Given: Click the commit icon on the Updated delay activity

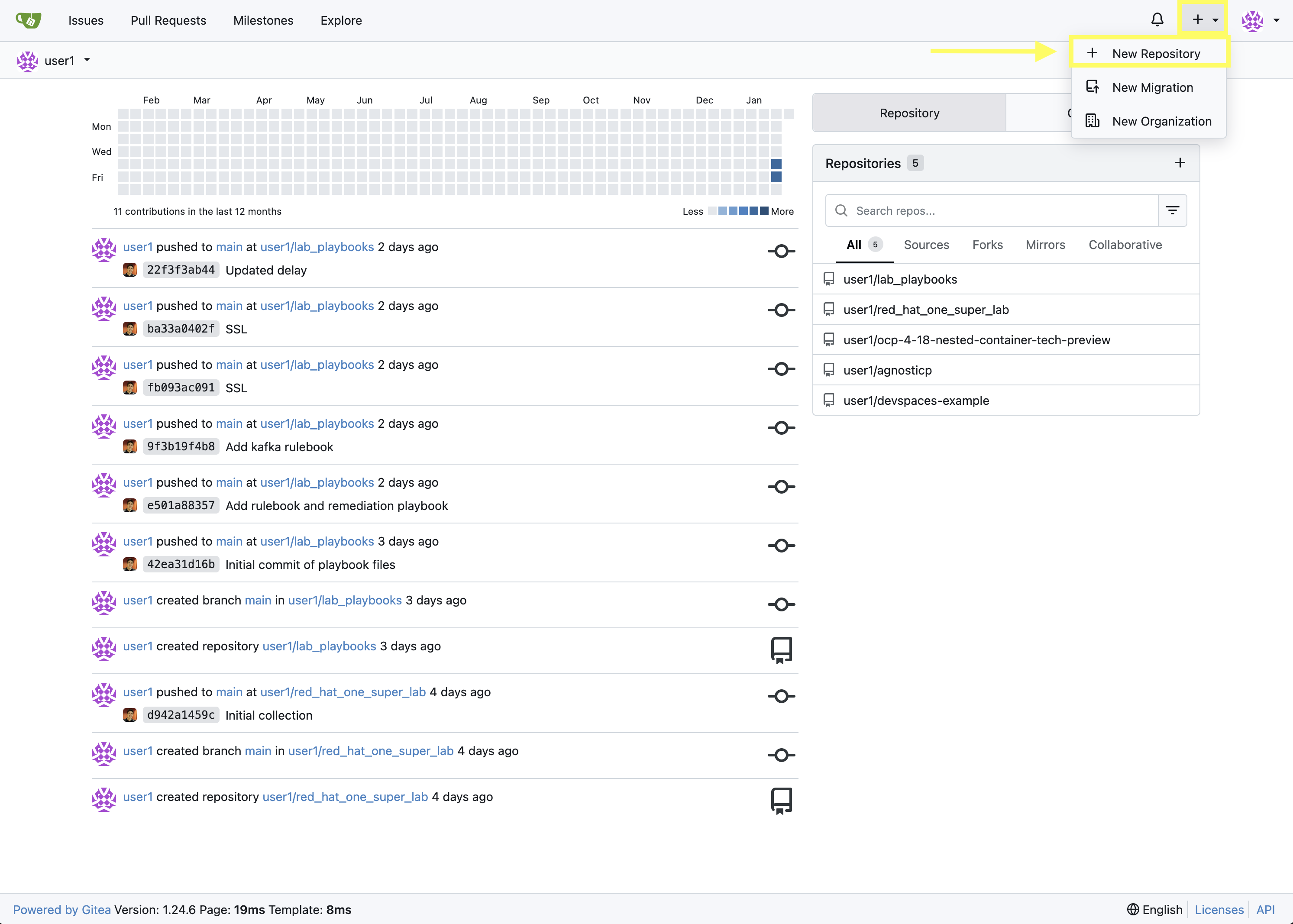Looking at the screenshot, I should tap(781, 251).
